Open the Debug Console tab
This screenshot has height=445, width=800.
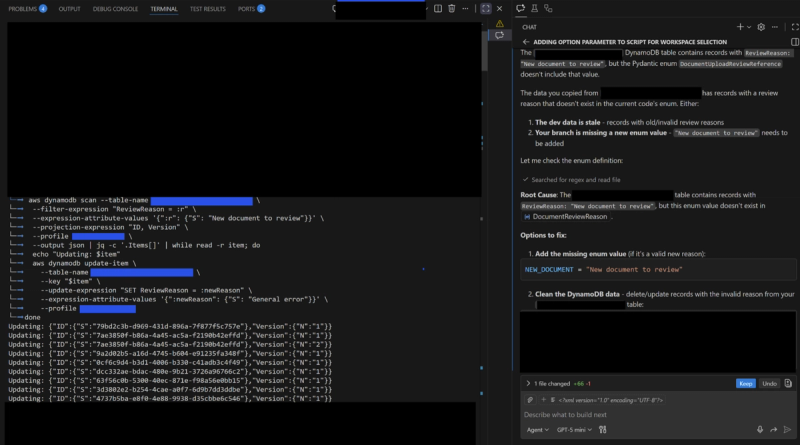point(115,9)
